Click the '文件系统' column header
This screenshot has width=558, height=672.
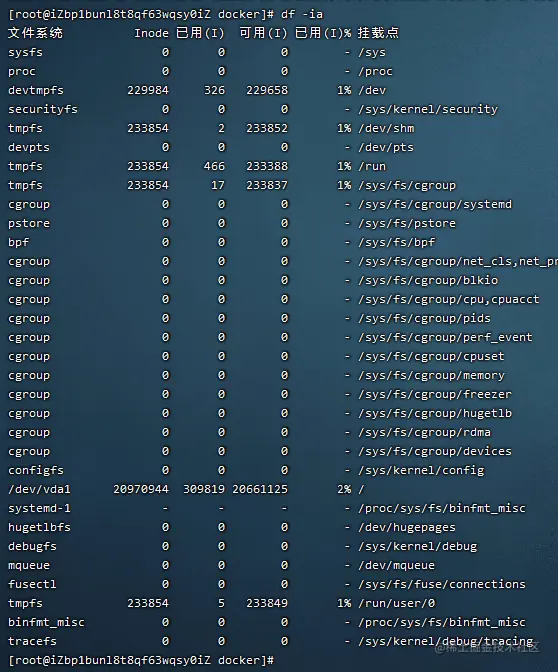35,33
